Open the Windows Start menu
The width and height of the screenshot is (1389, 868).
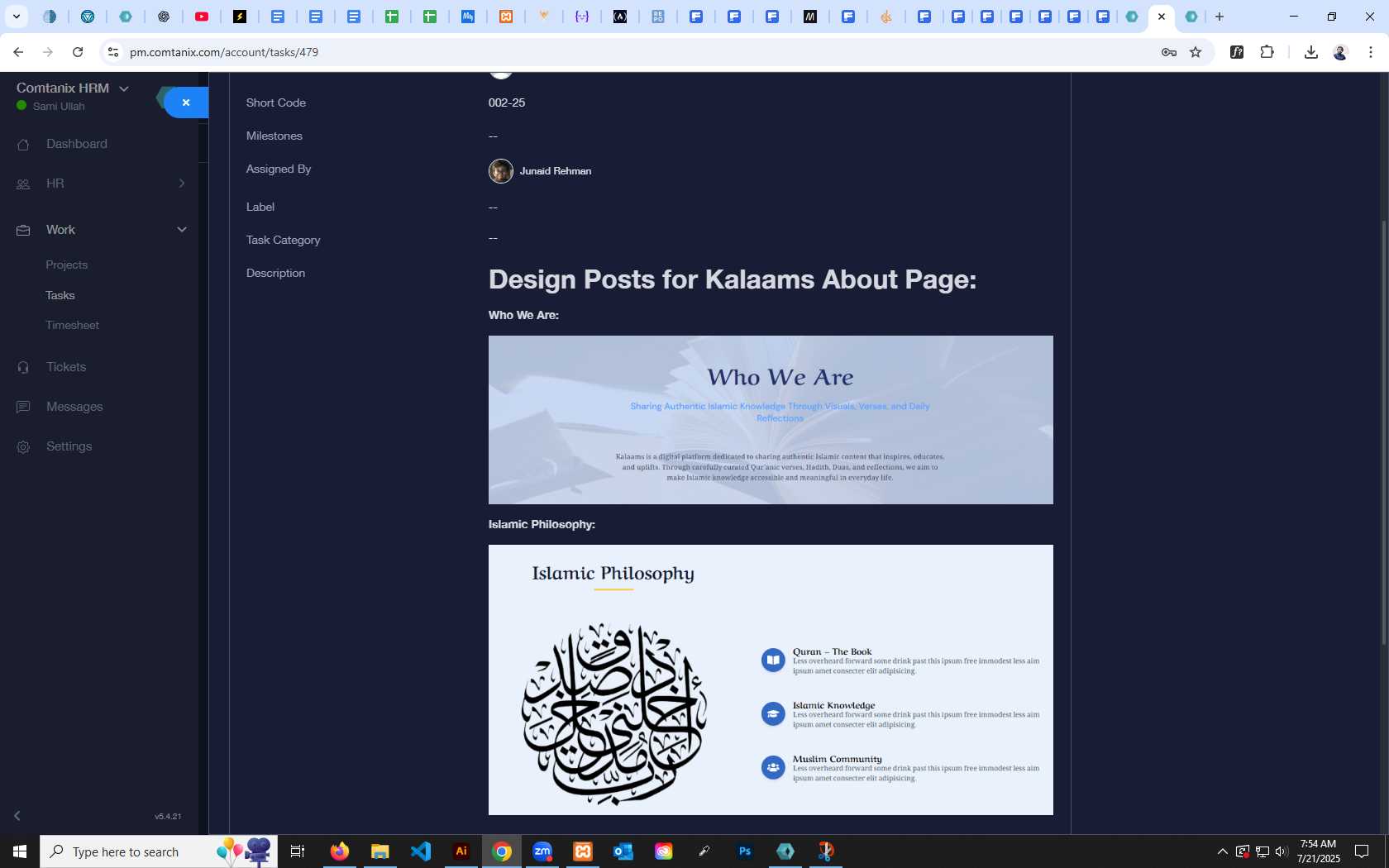20,851
